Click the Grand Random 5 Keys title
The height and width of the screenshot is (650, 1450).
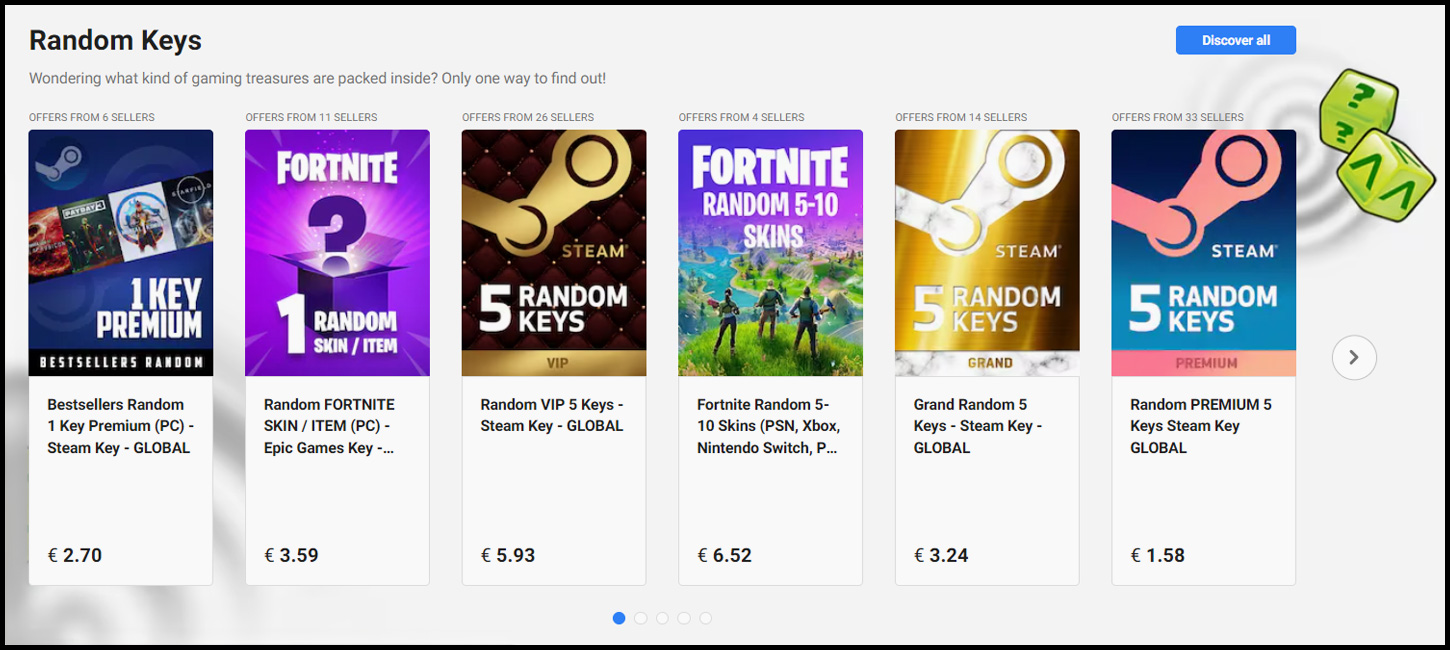click(977, 426)
